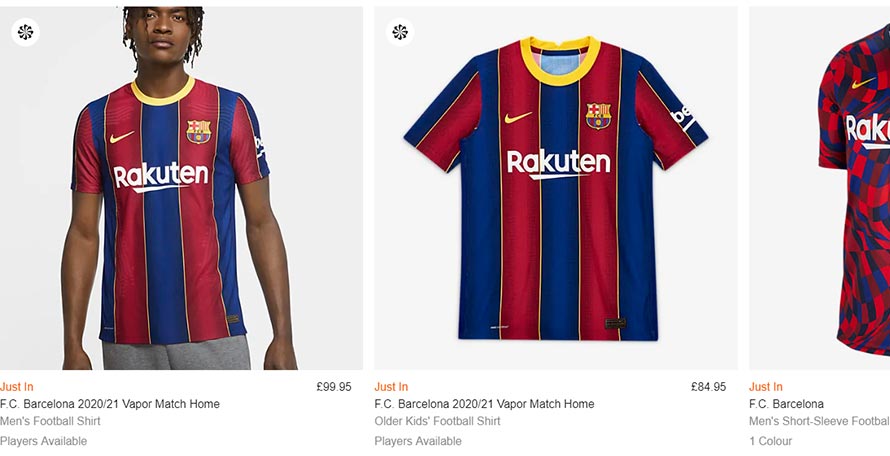Click the 'Just In' label above the men's shirt title

(x=17, y=387)
